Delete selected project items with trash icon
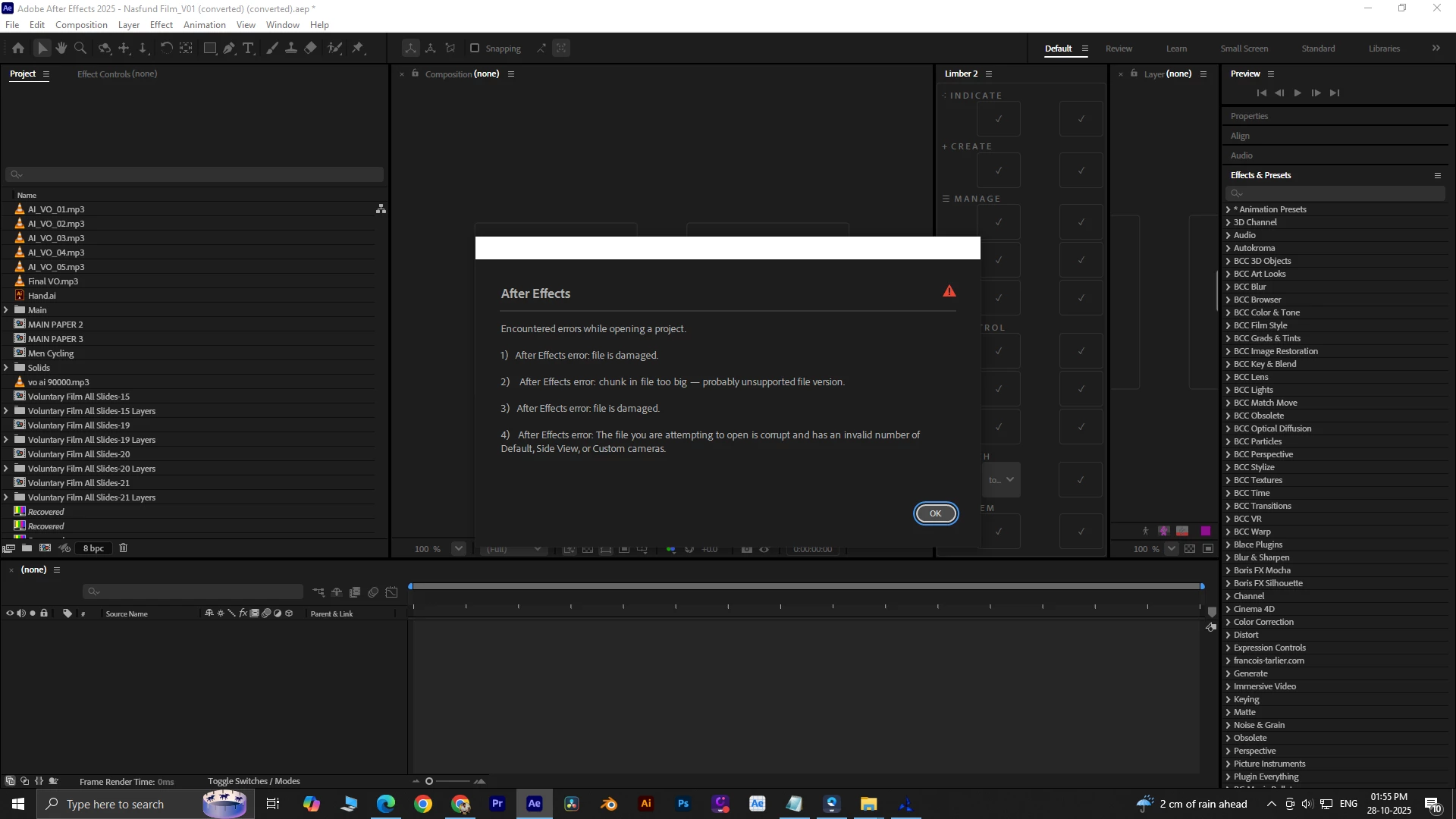This screenshot has width=1456, height=819. click(124, 548)
